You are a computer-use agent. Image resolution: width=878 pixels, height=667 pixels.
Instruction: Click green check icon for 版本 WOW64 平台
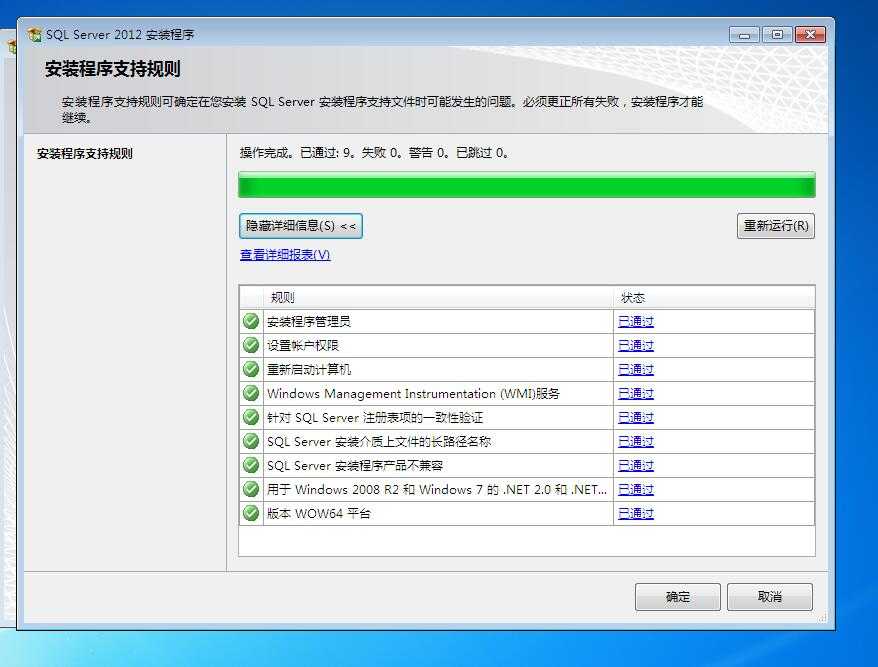tap(251, 513)
